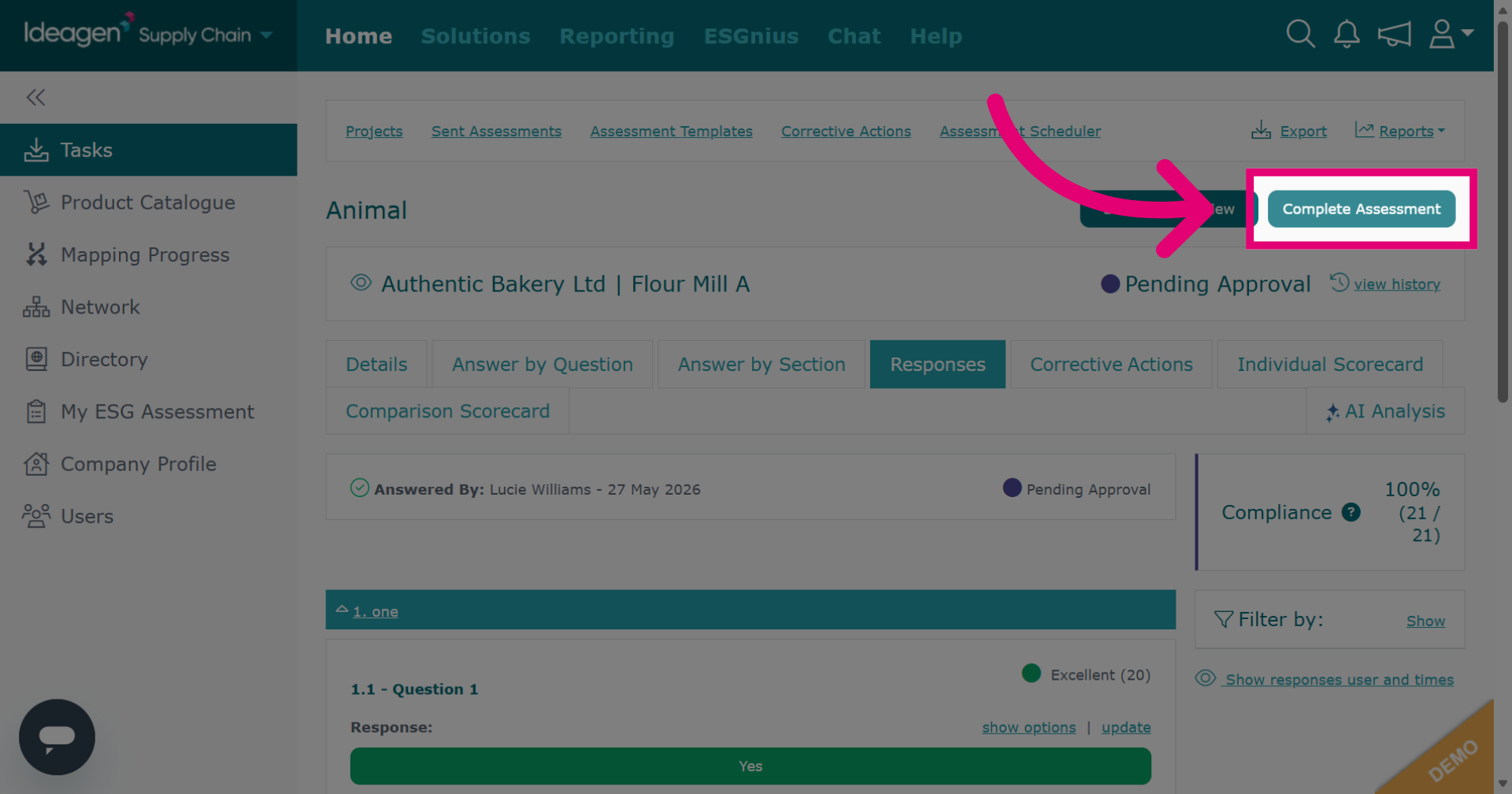The height and width of the screenshot is (794, 1512).
Task: Click show options for Question 1
Action: click(1028, 727)
